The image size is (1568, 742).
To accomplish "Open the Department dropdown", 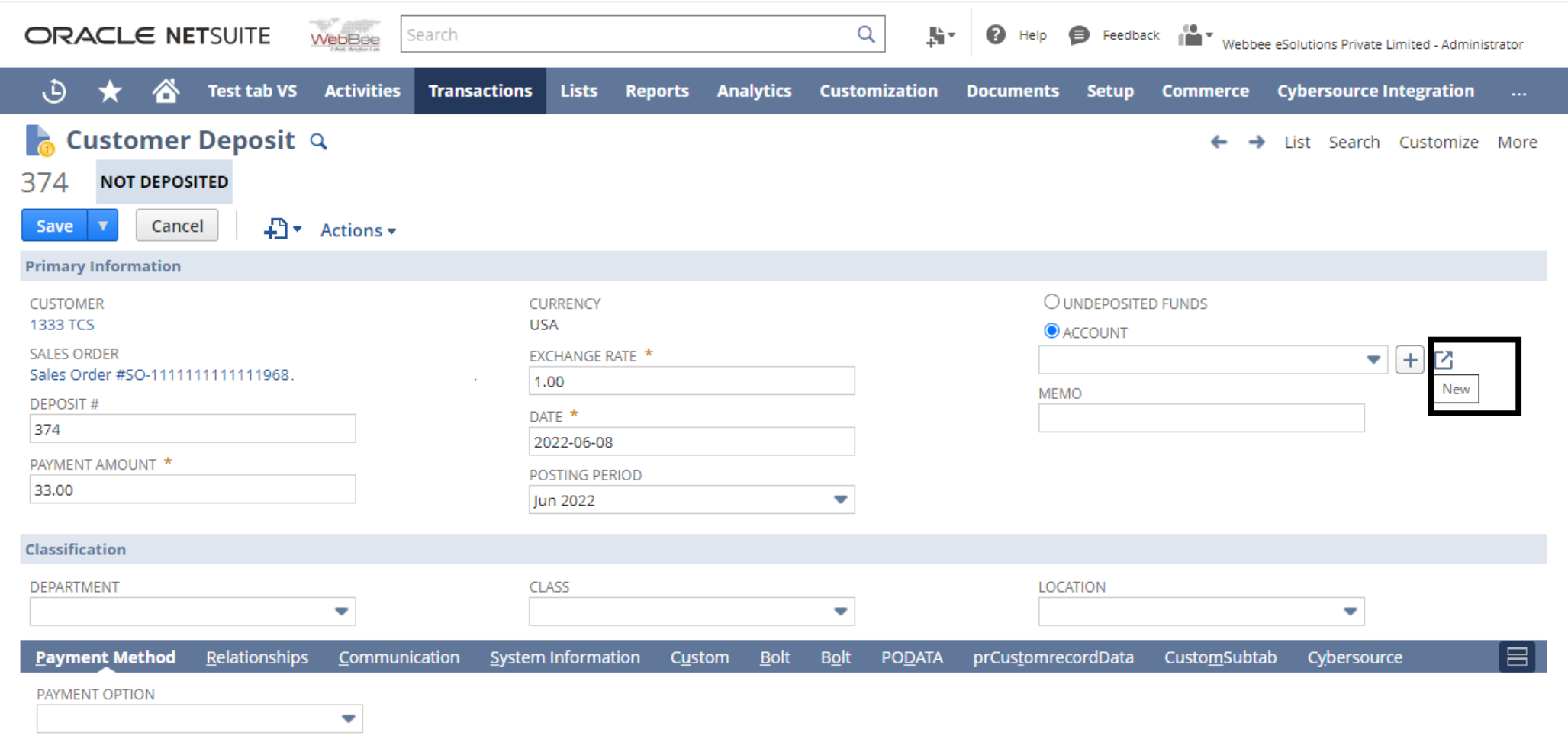I will pyautogui.click(x=341, y=612).
